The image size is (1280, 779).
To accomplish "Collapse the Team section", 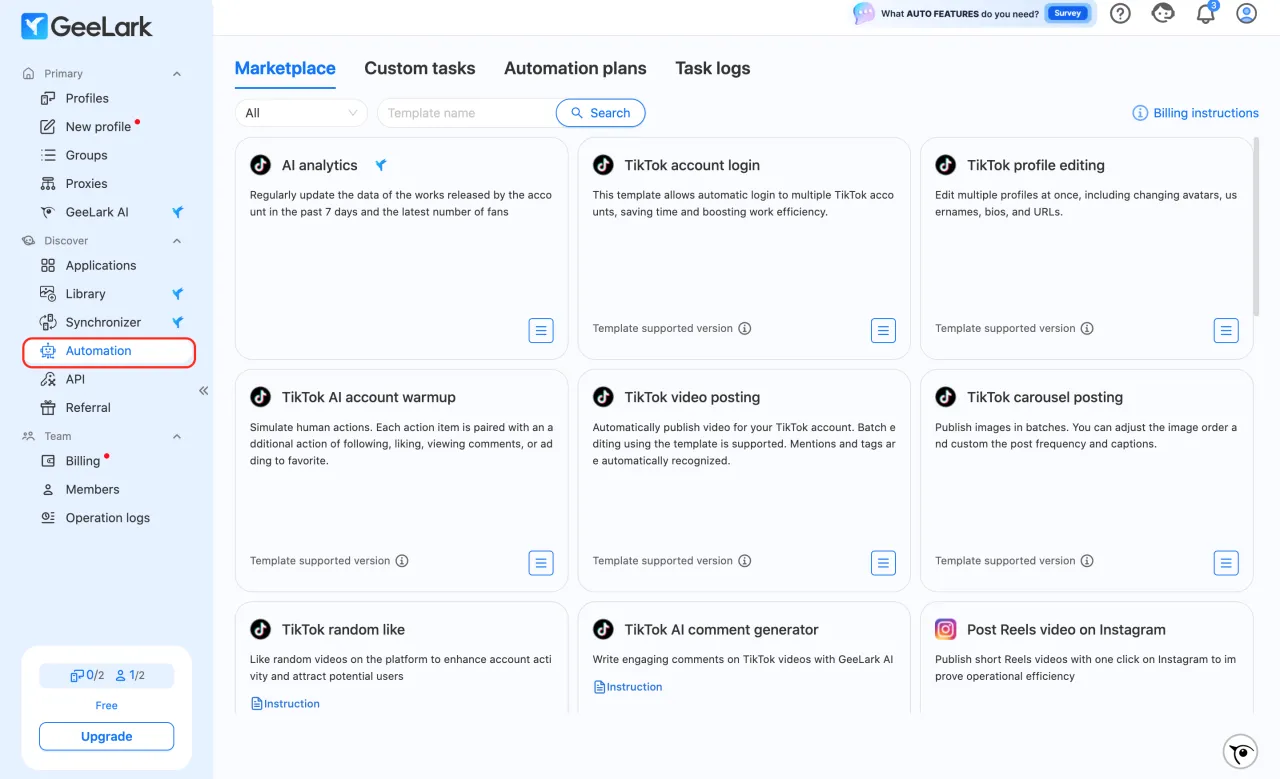I will 177,437.
